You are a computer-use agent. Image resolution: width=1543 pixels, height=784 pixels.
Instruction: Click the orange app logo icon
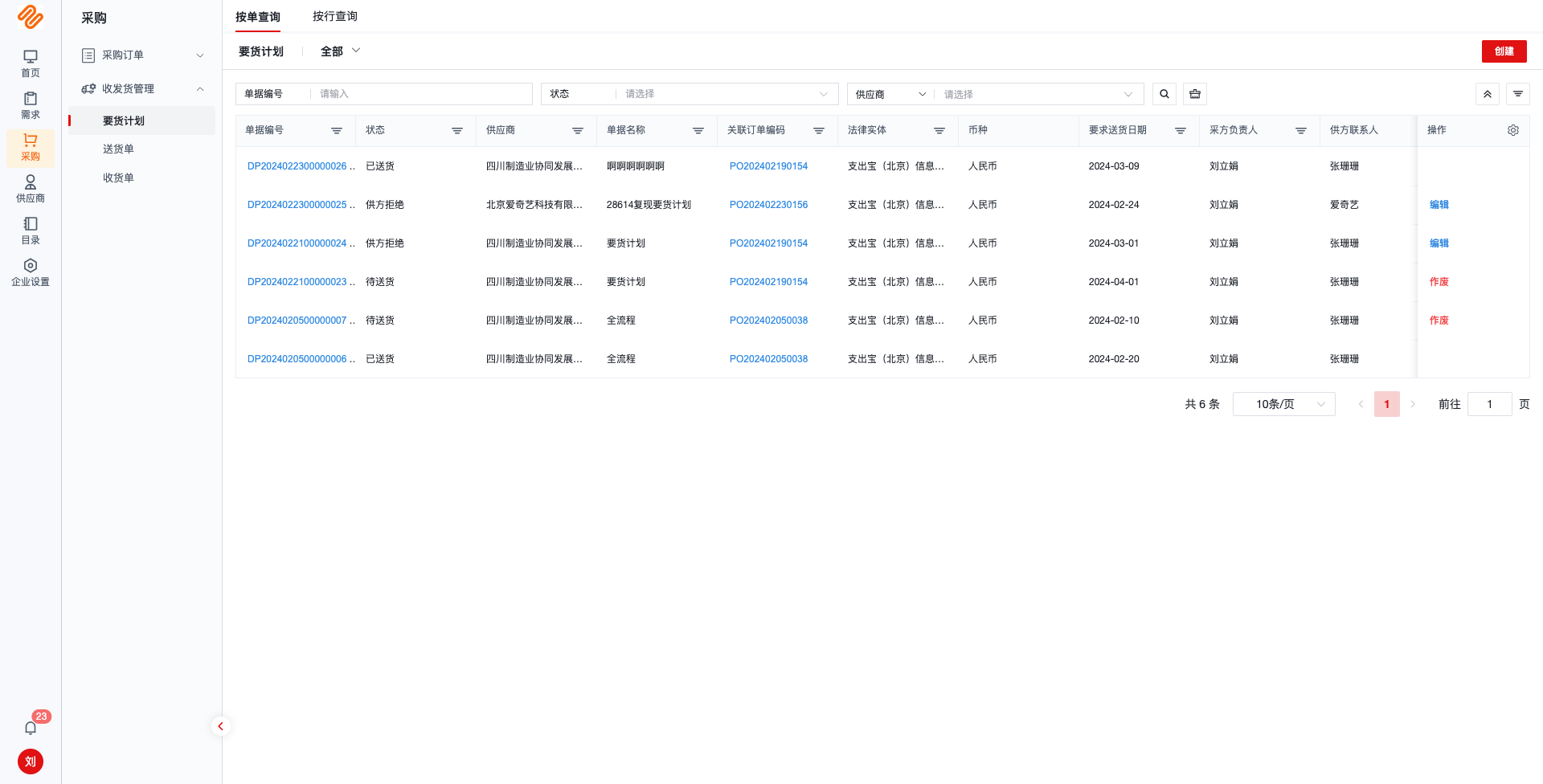point(31,17)
